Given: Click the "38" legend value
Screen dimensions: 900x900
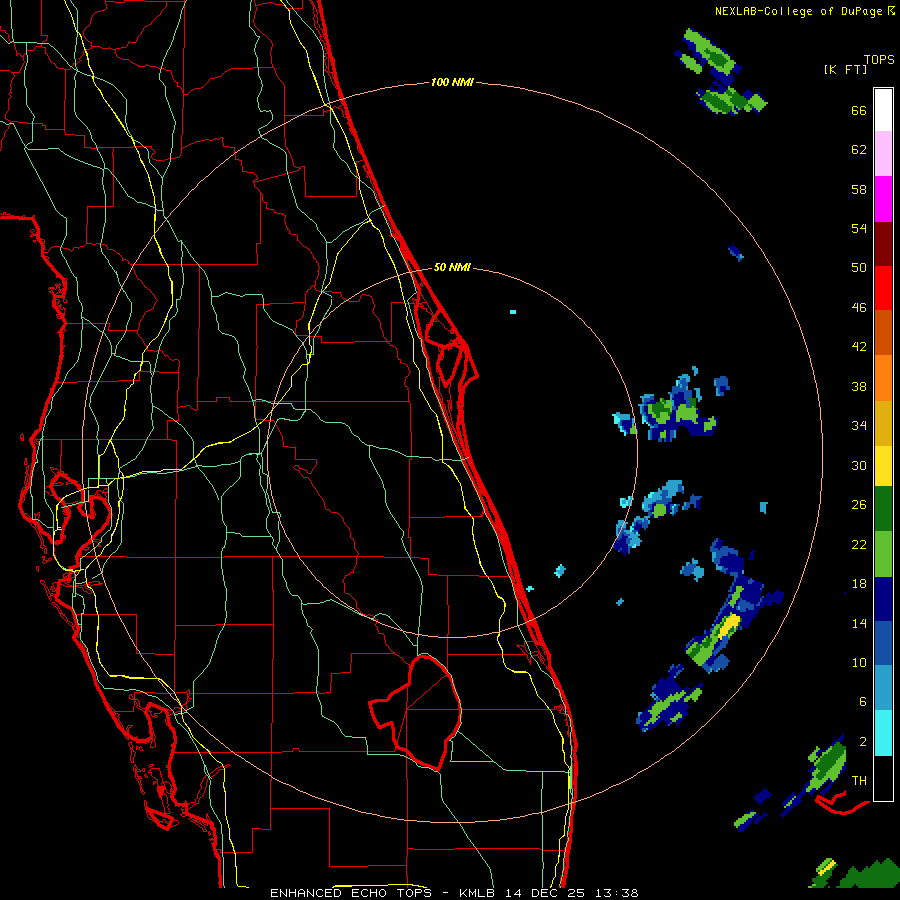Looking at the screenshot, I should (x=859, y=386).
